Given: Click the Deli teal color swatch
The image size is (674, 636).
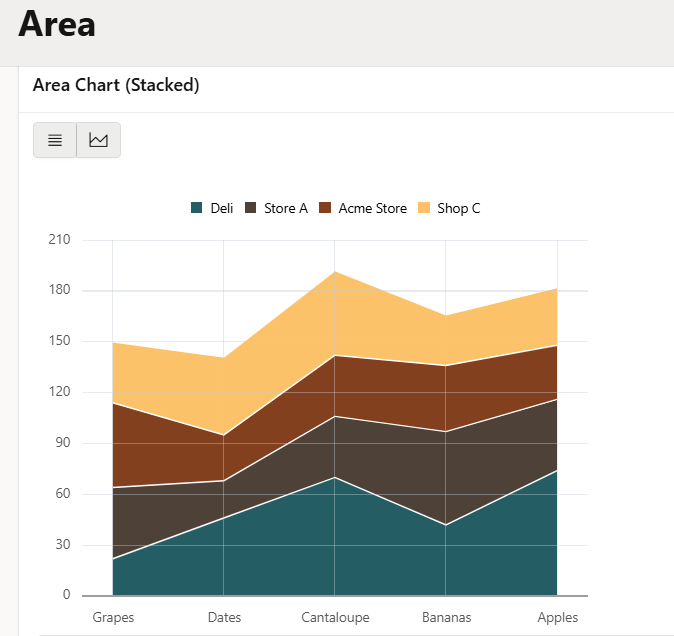Looking at the screenshot, I should pyautogui.click(x=196, y=208).
